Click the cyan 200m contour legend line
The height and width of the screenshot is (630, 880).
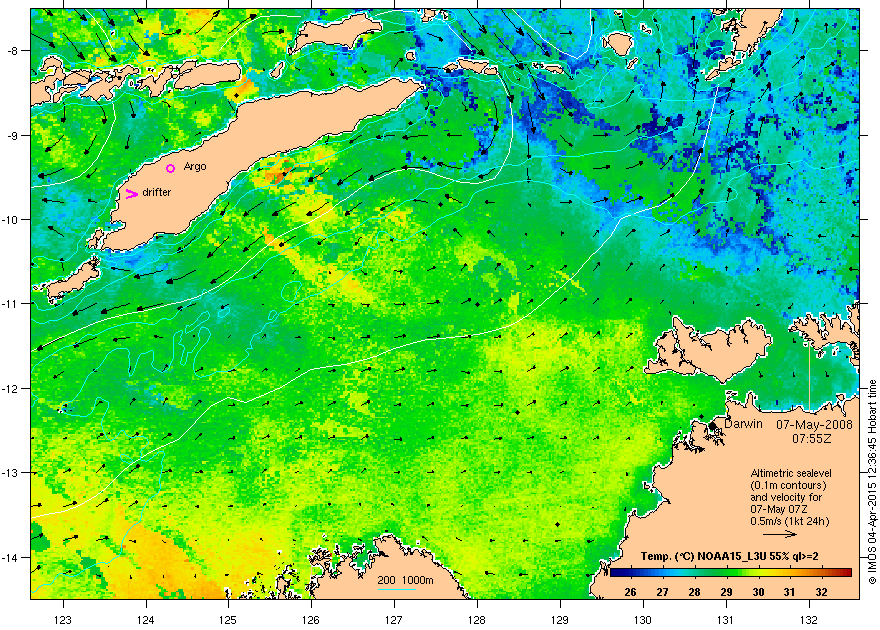click(x=397, y=589)
